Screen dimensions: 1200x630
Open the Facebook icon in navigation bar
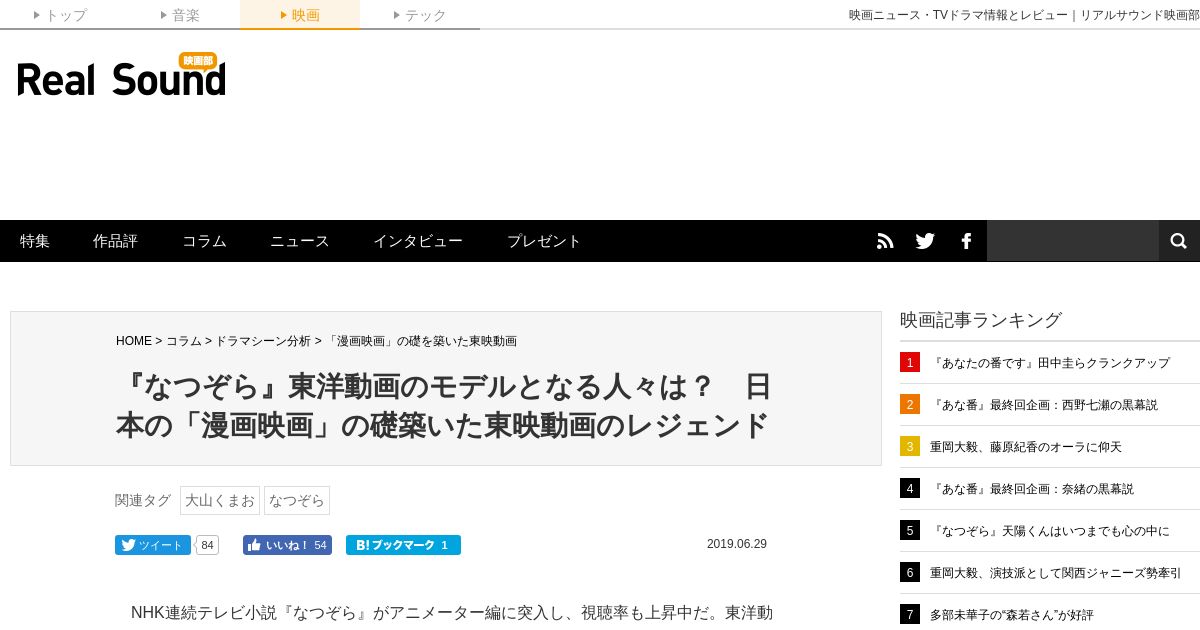pyautogui.click(x=966, y=241)
